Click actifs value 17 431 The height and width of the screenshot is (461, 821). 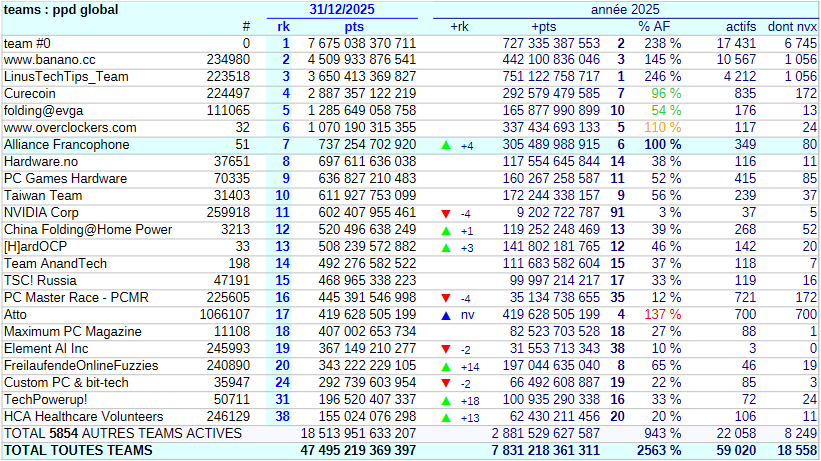pyautogui.click(x=736, y=43)
